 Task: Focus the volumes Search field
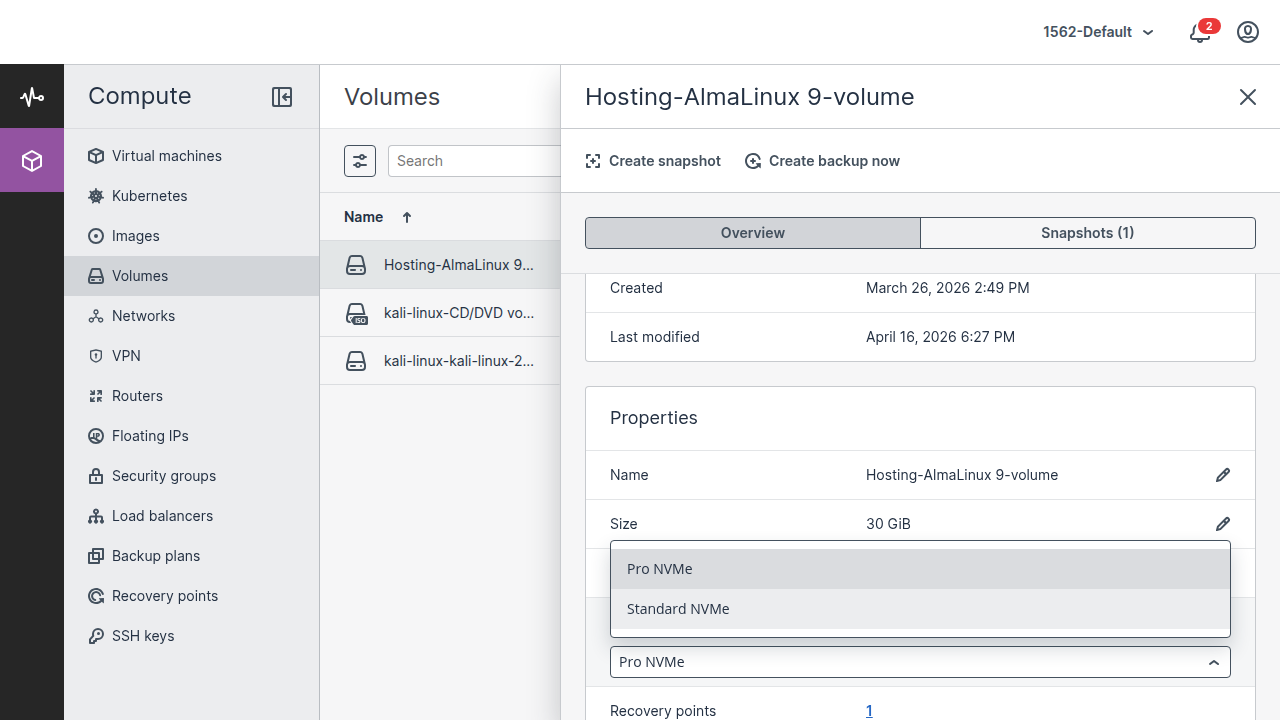(x=474, y=161)
